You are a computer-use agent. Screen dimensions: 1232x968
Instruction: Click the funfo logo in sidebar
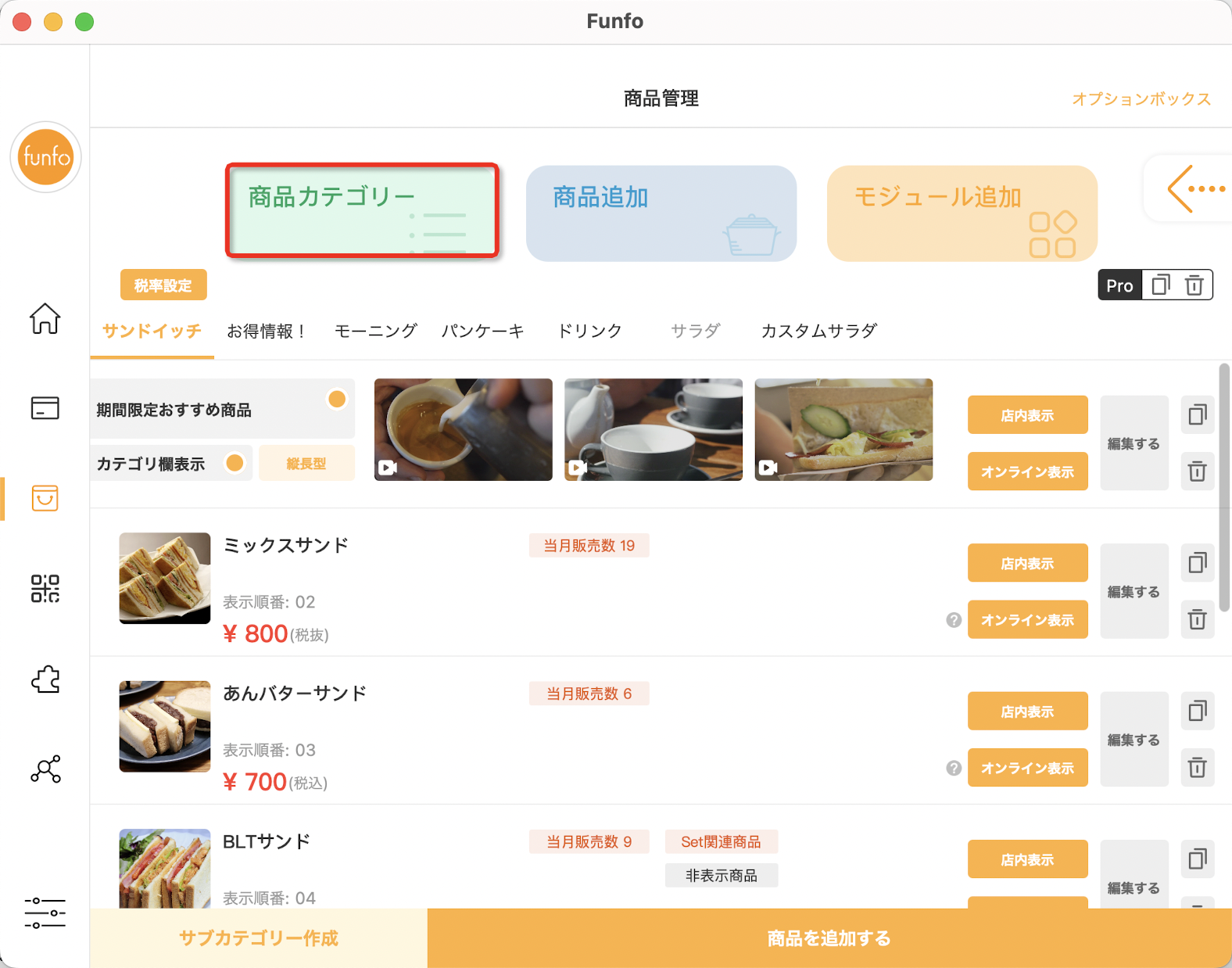click(x=45, y=157)
